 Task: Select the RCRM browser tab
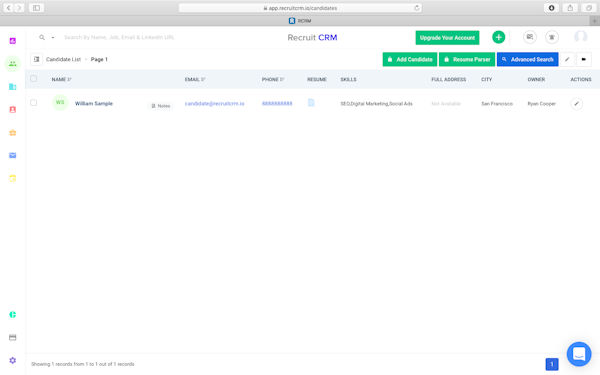coord(300,21)
